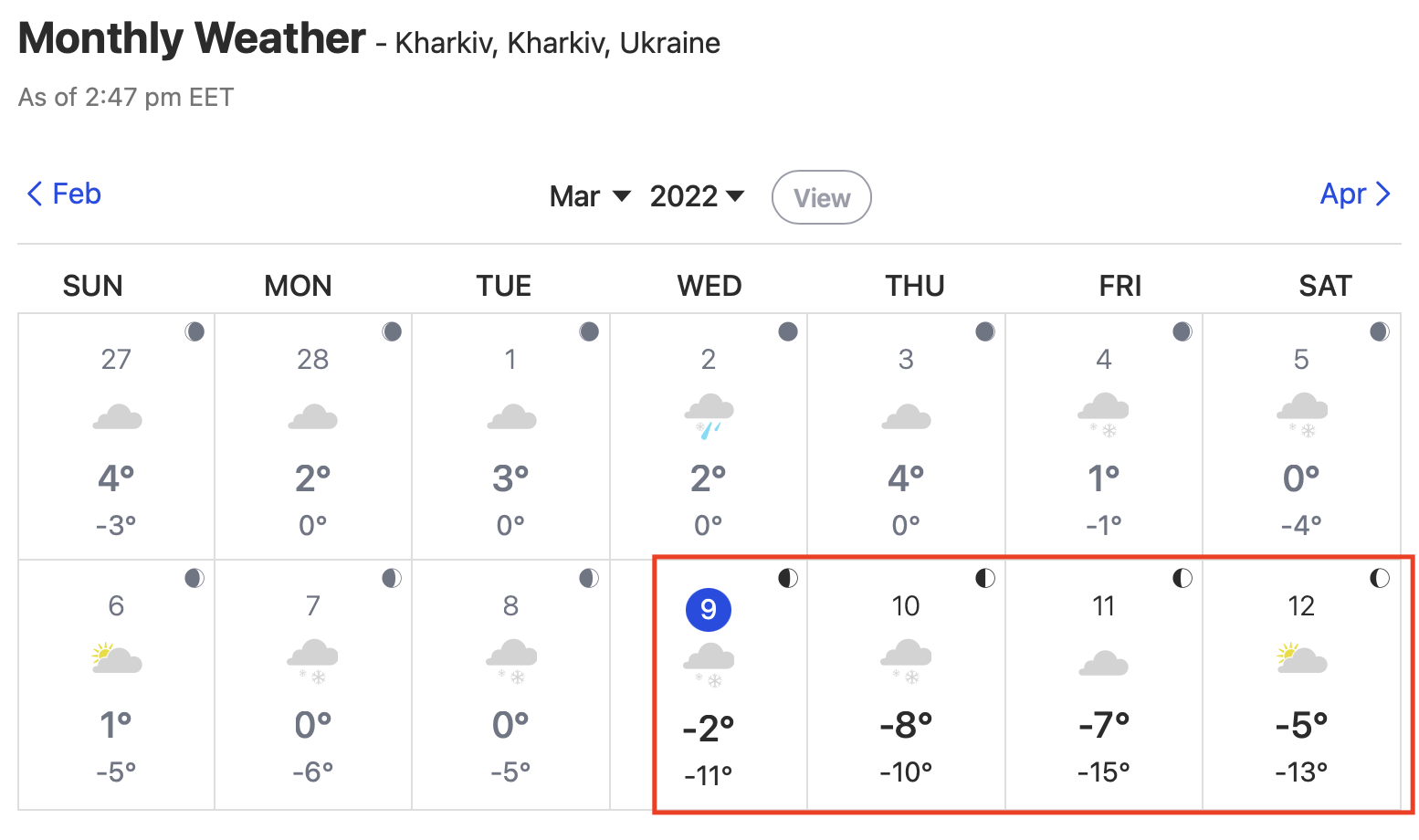The height and width of the screenshot is (840, 1419).
Task: Select February 28 in the calendar
Action: [313, 436]
